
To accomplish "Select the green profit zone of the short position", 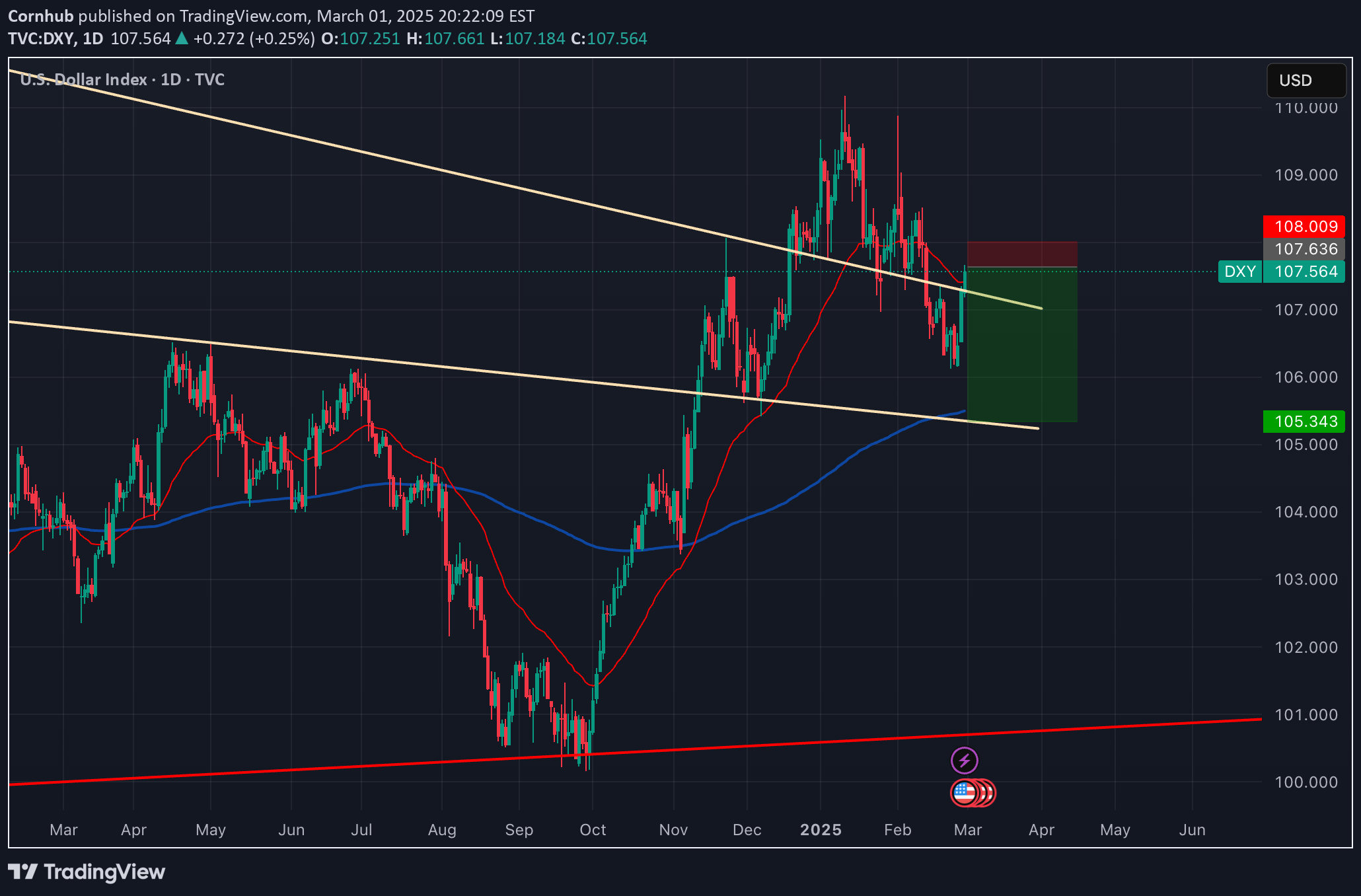I will pos(1022,344).
